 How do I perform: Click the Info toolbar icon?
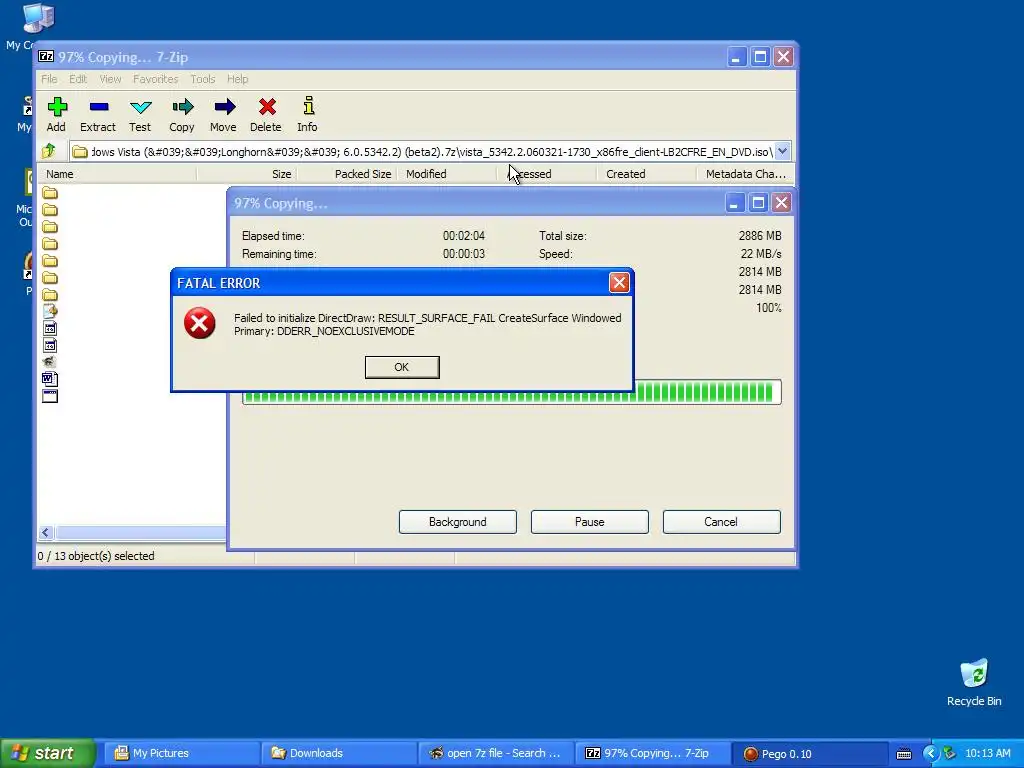308,106
